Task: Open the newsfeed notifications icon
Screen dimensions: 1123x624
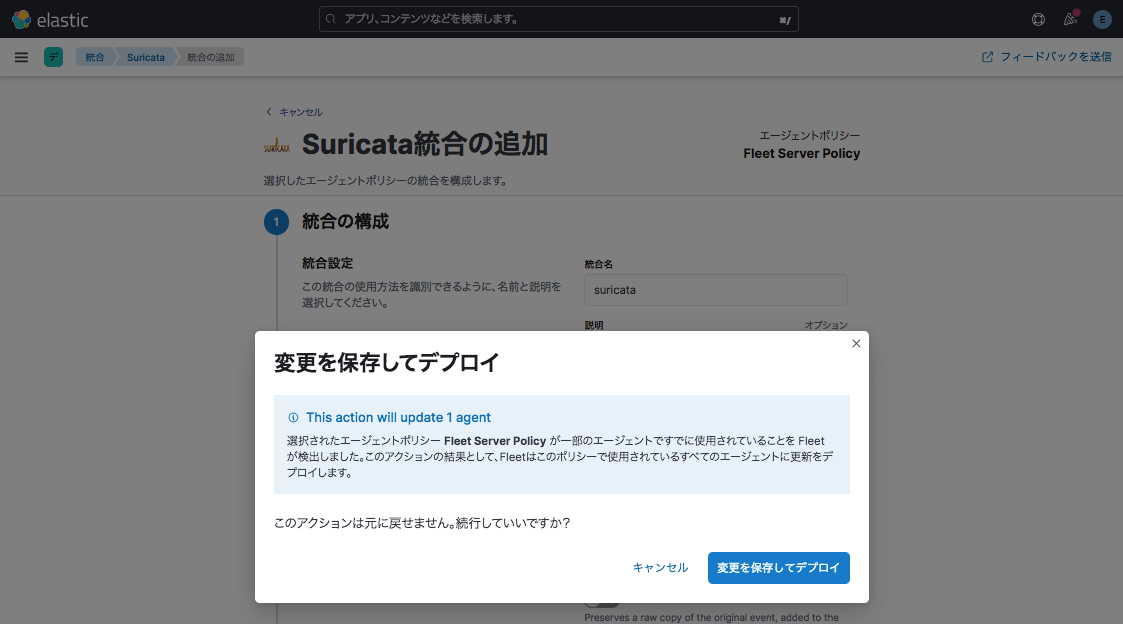Action: [x=1070, y=19]
